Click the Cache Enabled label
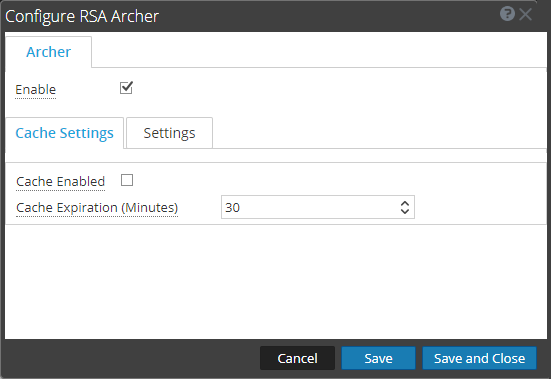Image resolution: width=551 pixels, height=379 pixels. tap(60, 182)
